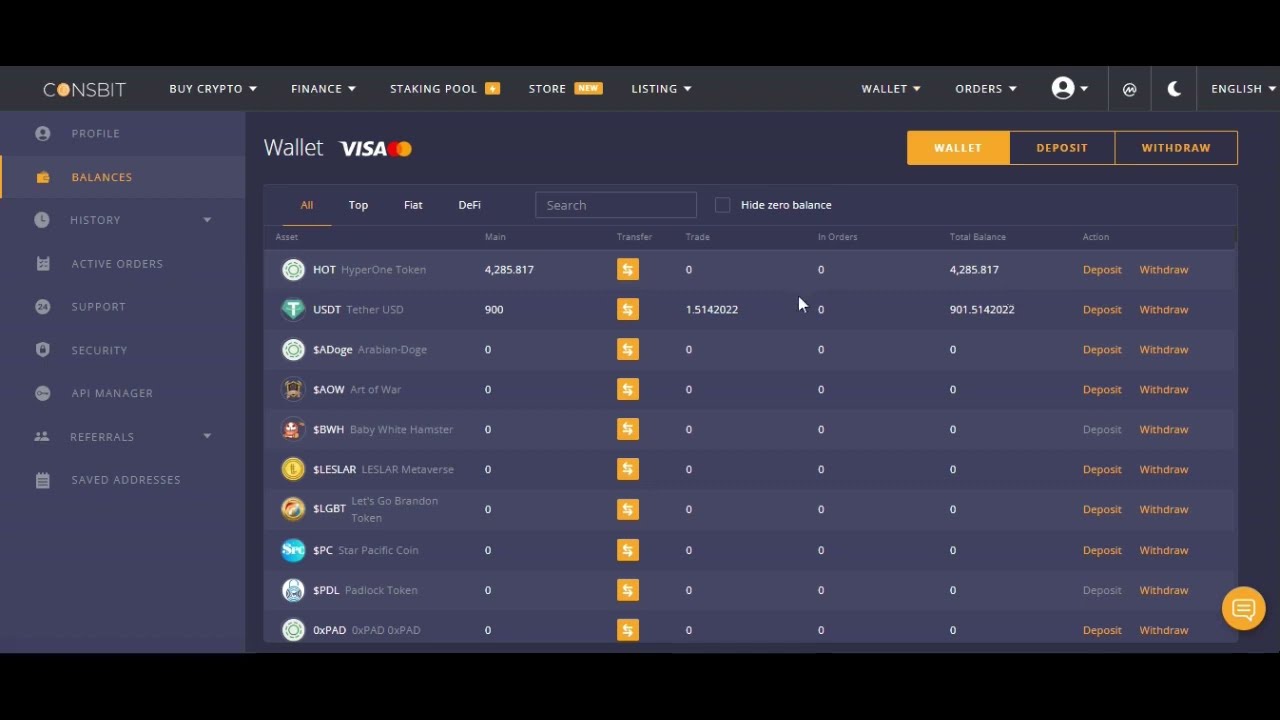This screenshot has width=1280, height=720.
Task: Open the live chat bubble
Action: [x=1244, y=609]
